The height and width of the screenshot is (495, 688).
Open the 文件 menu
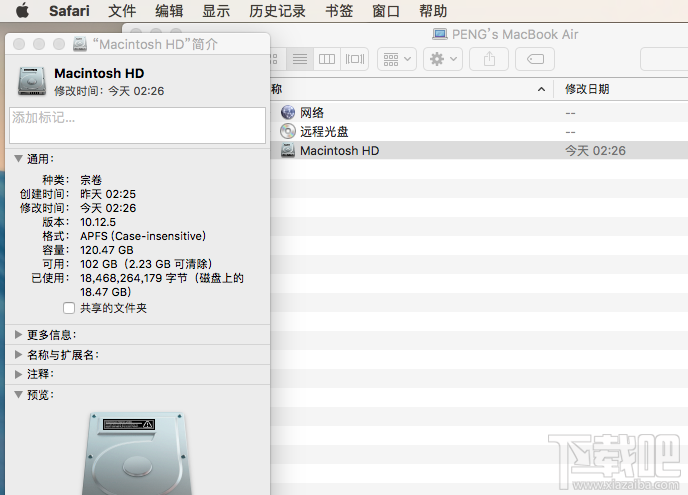click(122, 11)
